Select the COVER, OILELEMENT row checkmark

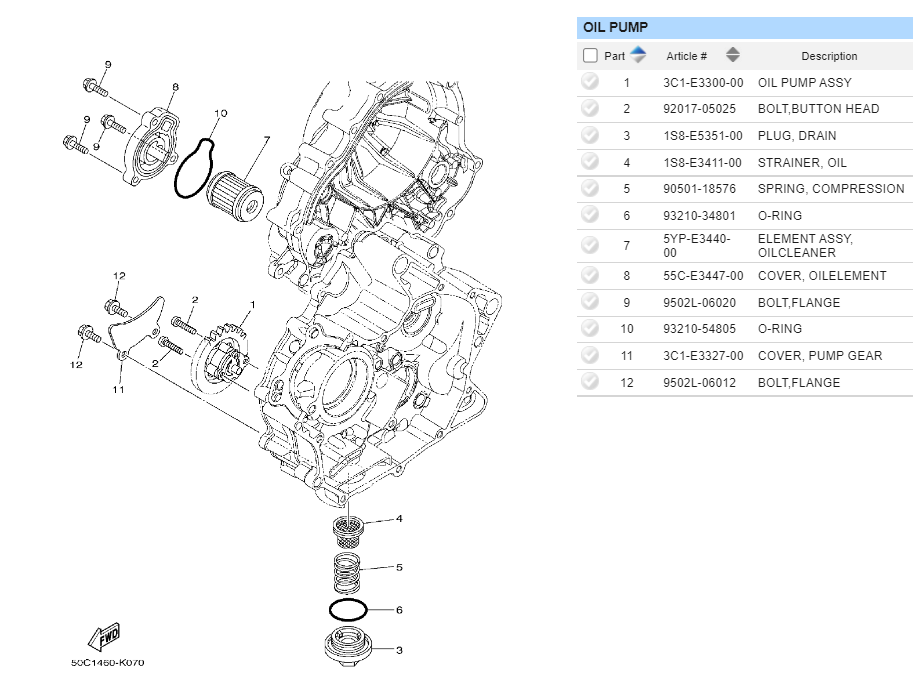pos(590,275)
